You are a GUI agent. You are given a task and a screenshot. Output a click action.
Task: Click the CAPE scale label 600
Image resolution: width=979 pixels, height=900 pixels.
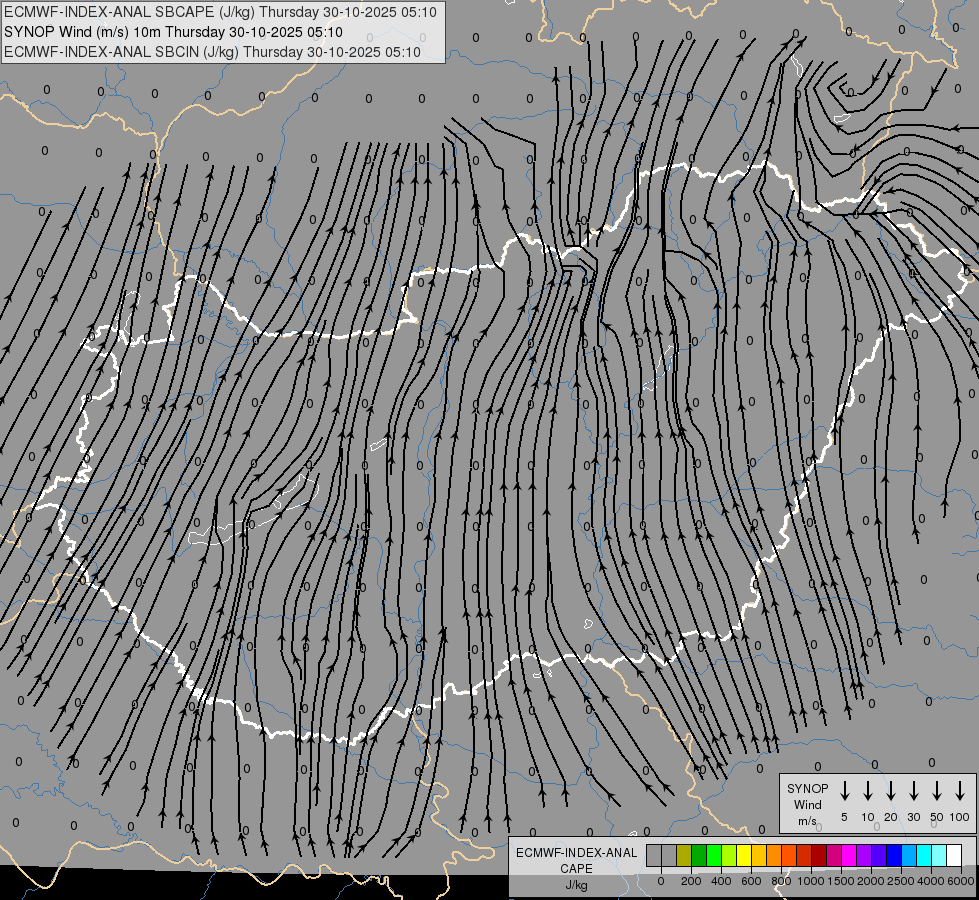click(751, 881)
